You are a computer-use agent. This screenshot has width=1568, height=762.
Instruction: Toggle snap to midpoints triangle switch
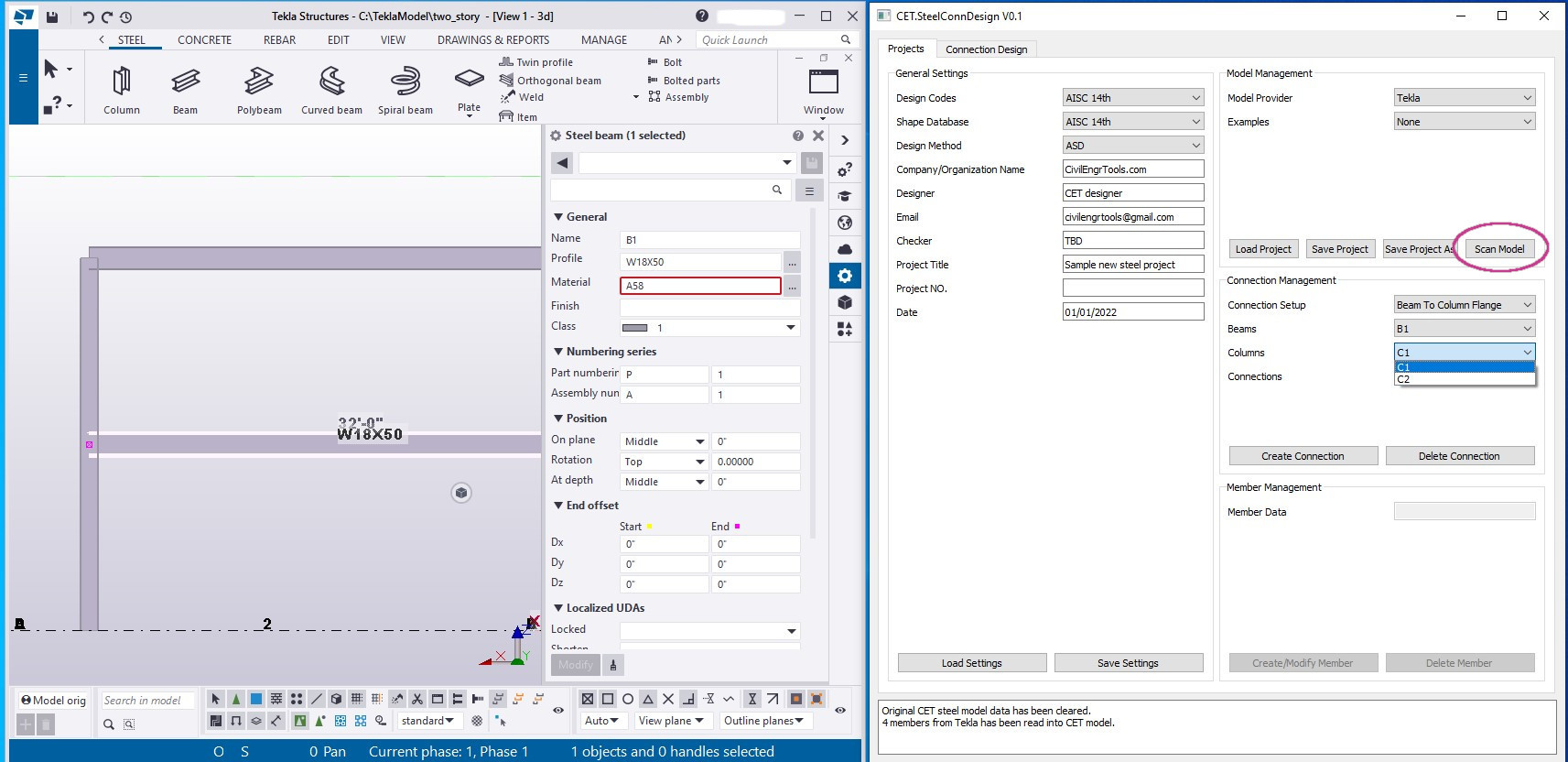tap(648, 699)
